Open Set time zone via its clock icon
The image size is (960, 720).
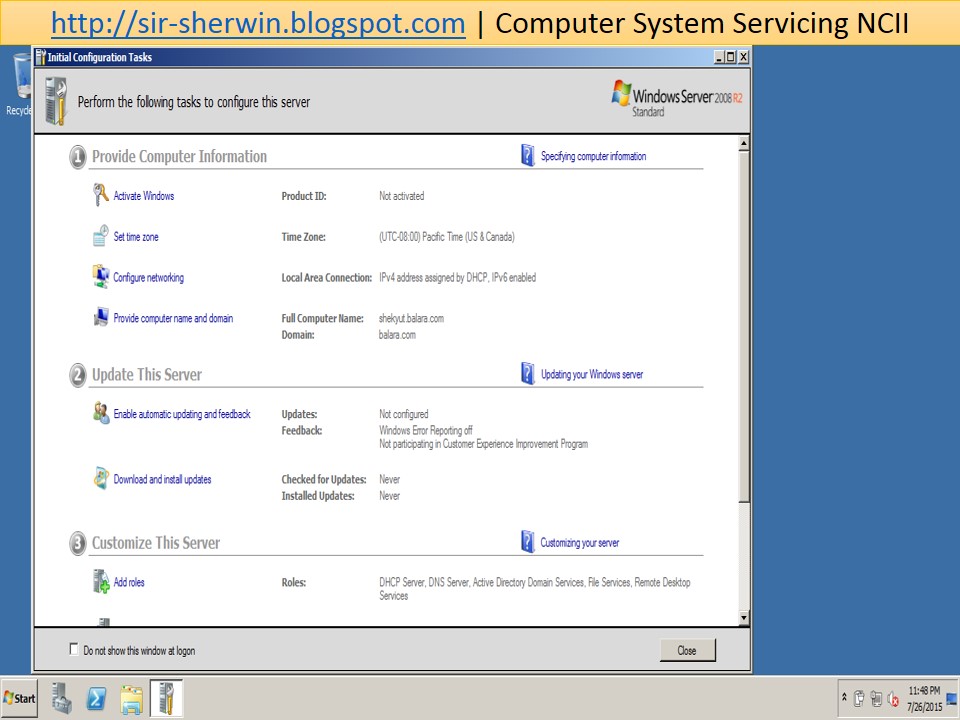coord(101,236)
